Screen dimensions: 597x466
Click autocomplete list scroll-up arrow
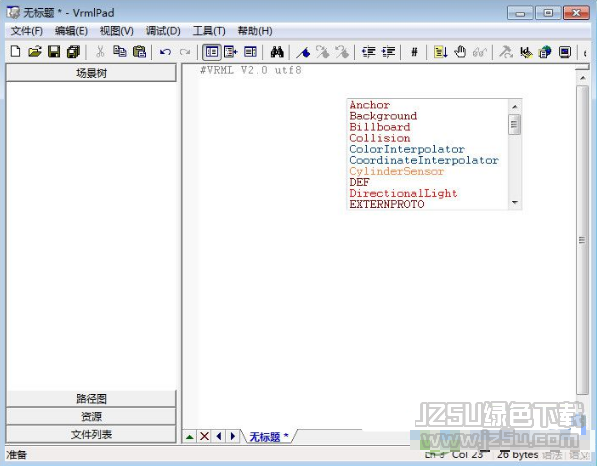point(515,107)
